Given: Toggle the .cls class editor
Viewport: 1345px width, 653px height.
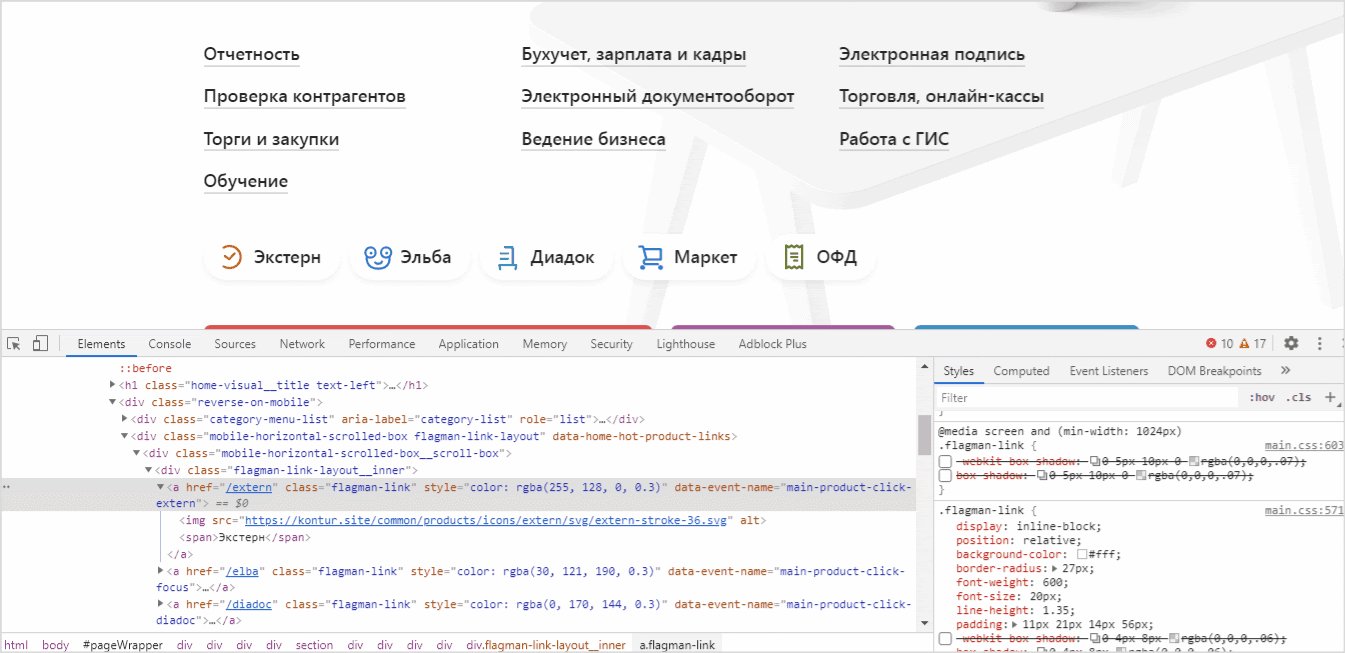Looking at the screenshot, I should [1298, 397].
